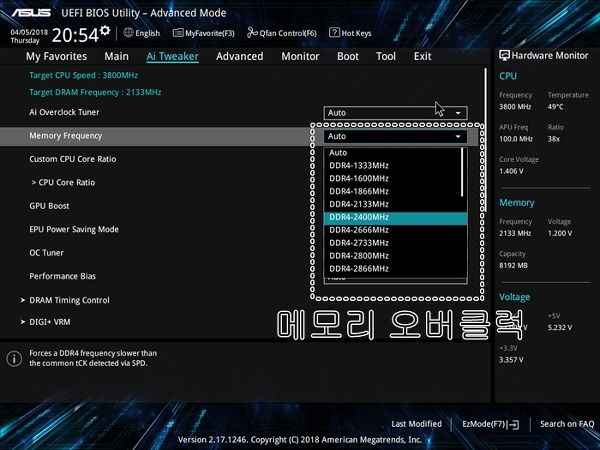Select the Ai Tweaker tab

point(172,57)
